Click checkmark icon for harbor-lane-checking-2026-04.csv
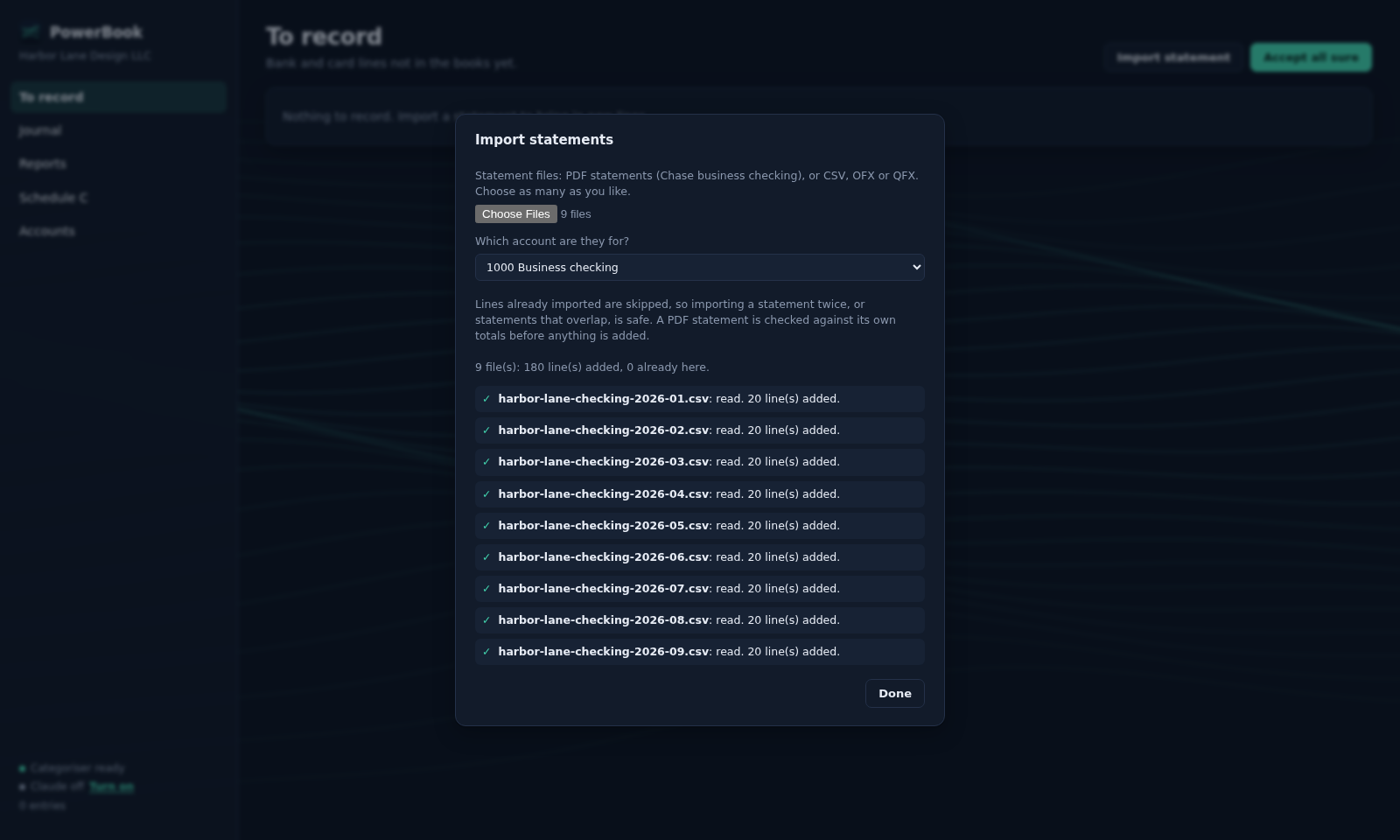 point(486,494)
